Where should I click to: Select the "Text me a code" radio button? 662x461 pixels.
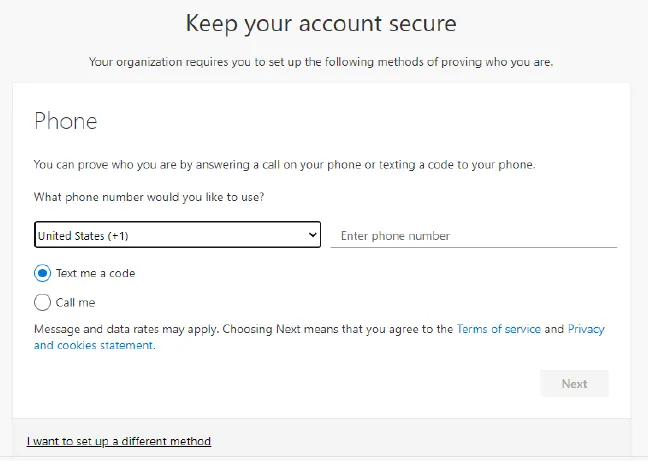tap(42, 273)
